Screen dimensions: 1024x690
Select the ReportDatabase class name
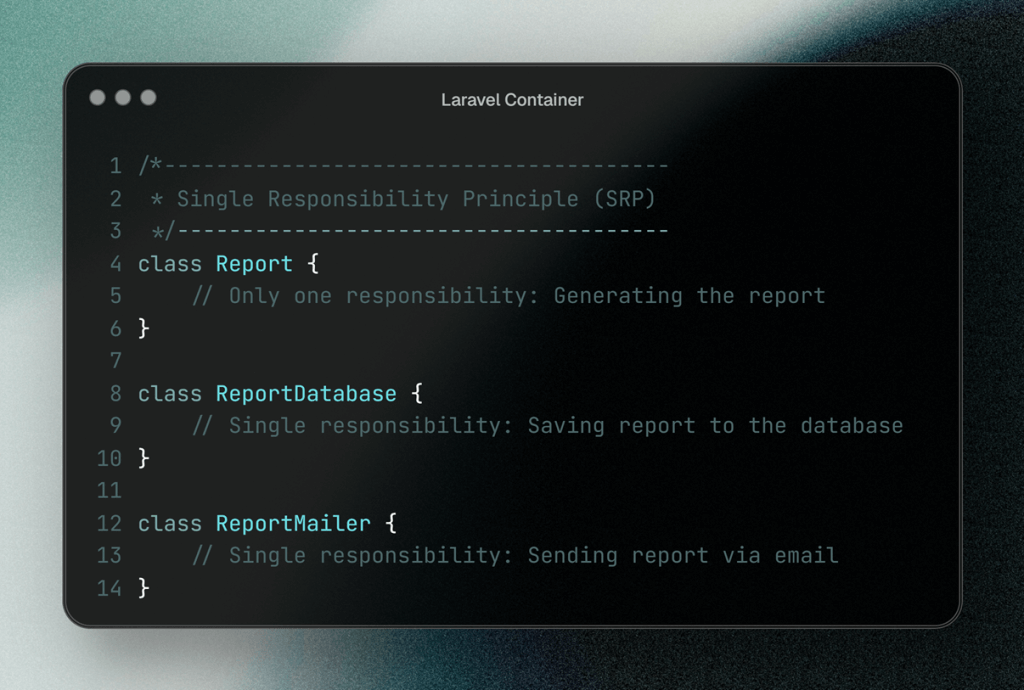305,393
